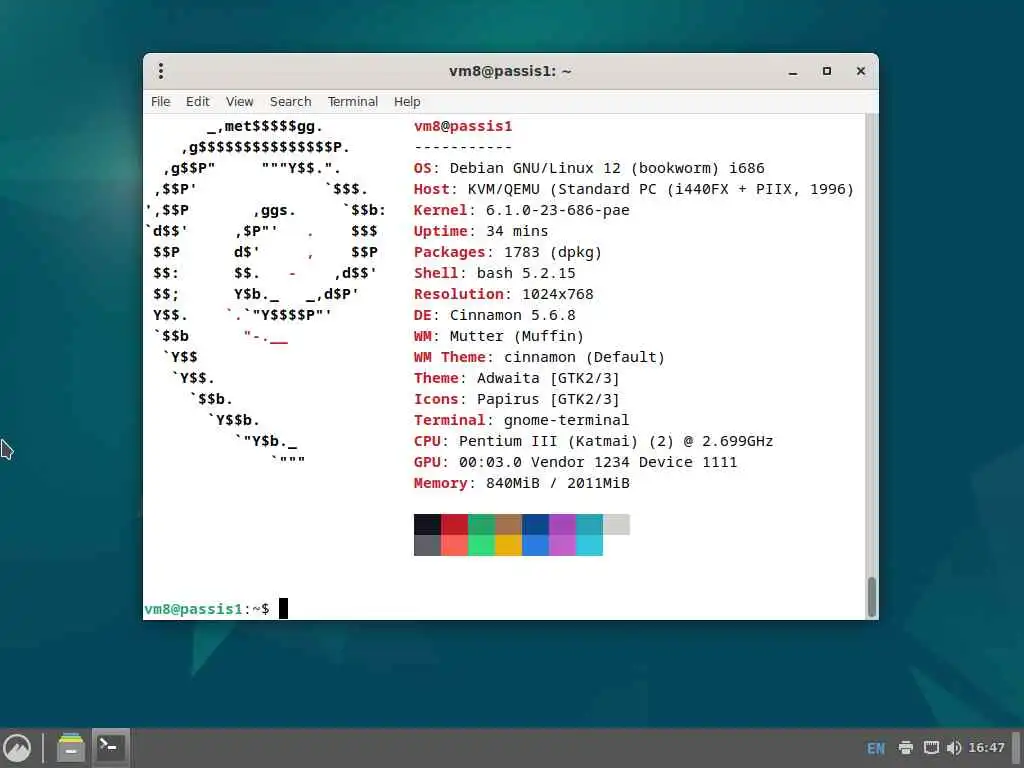Click the DE line Cinnamon 5.6.8
This screenshot has height=768, width=1024.
[x=494, y=315]
